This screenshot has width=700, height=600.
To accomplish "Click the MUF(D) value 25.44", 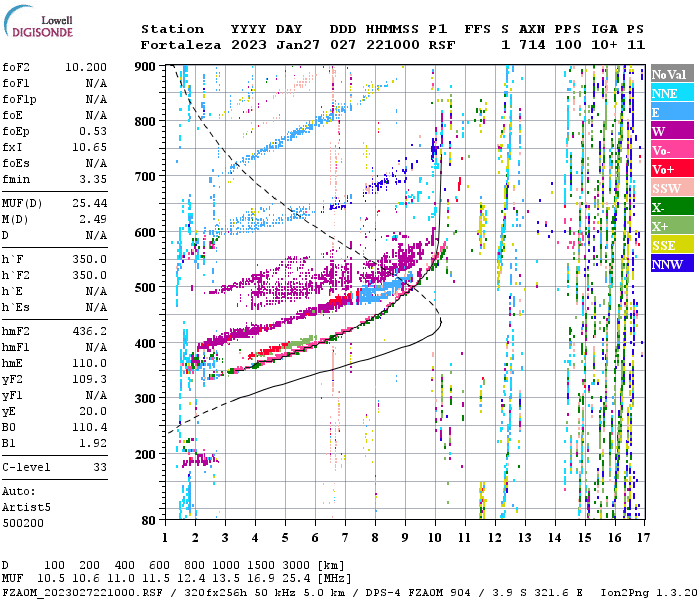I will [x=89, y=203].
